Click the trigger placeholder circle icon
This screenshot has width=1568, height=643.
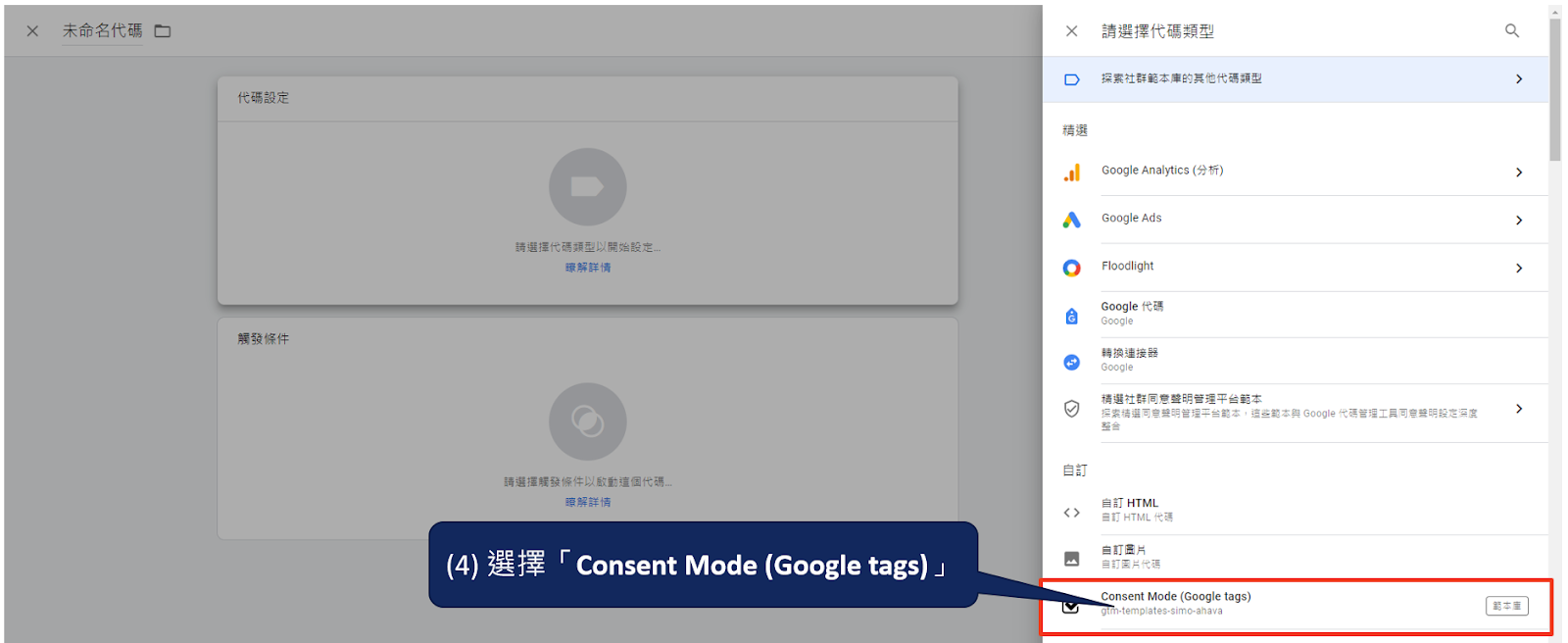587,421
